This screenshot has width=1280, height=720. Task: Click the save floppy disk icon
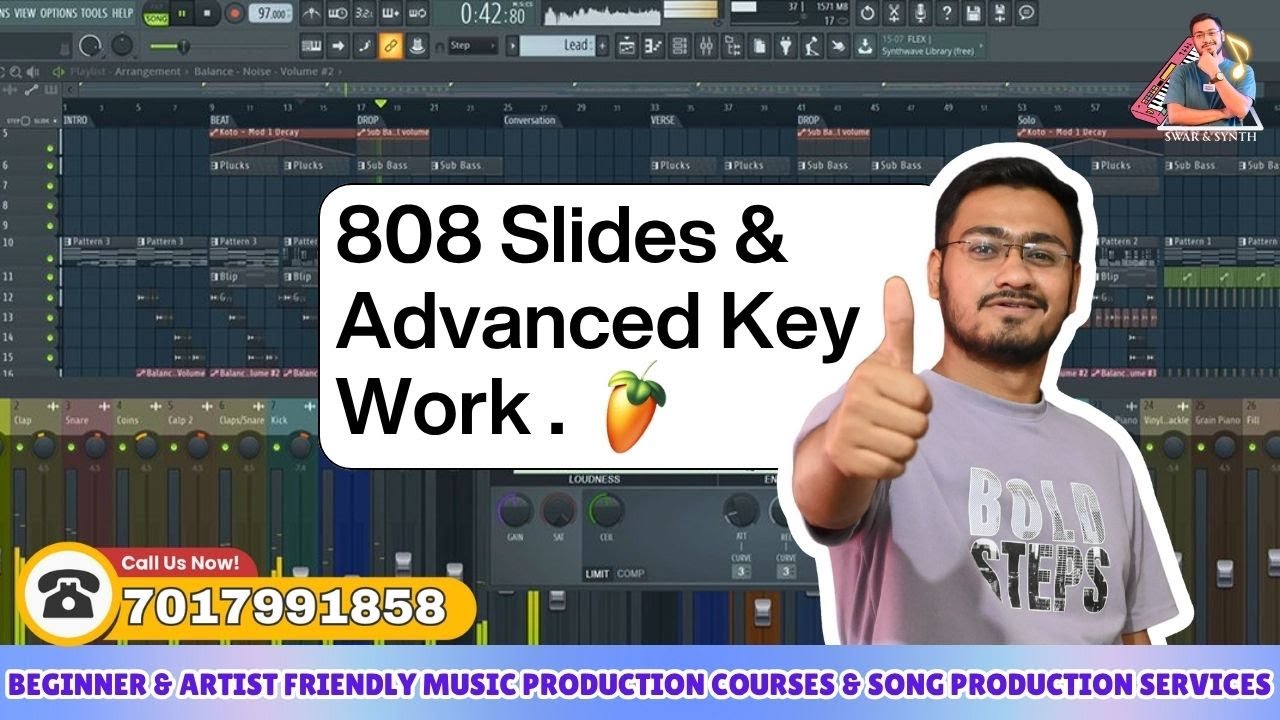(x=973, y=14)
